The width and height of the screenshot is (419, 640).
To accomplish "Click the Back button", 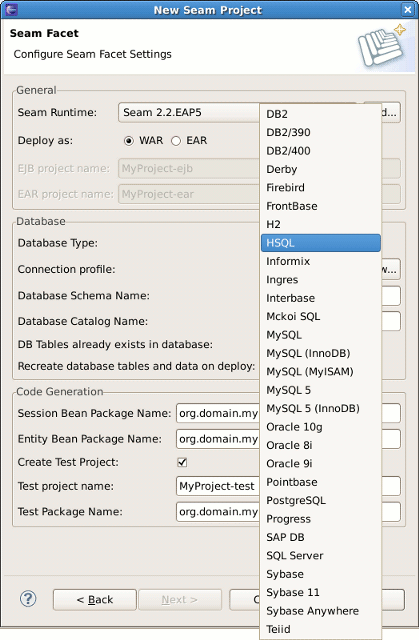I will pos(95,600).
